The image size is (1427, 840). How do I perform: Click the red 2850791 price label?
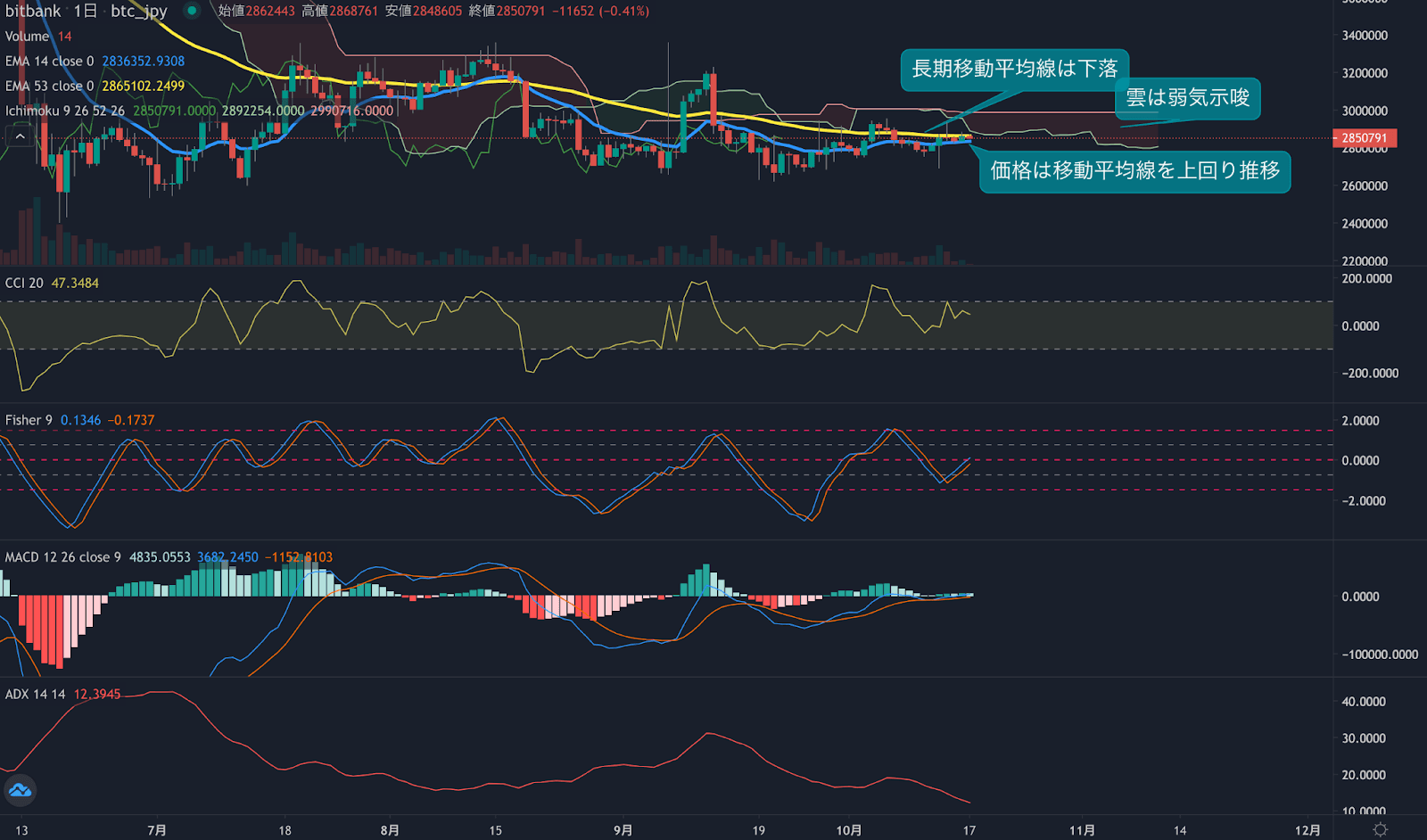[x=1365, y=138]
